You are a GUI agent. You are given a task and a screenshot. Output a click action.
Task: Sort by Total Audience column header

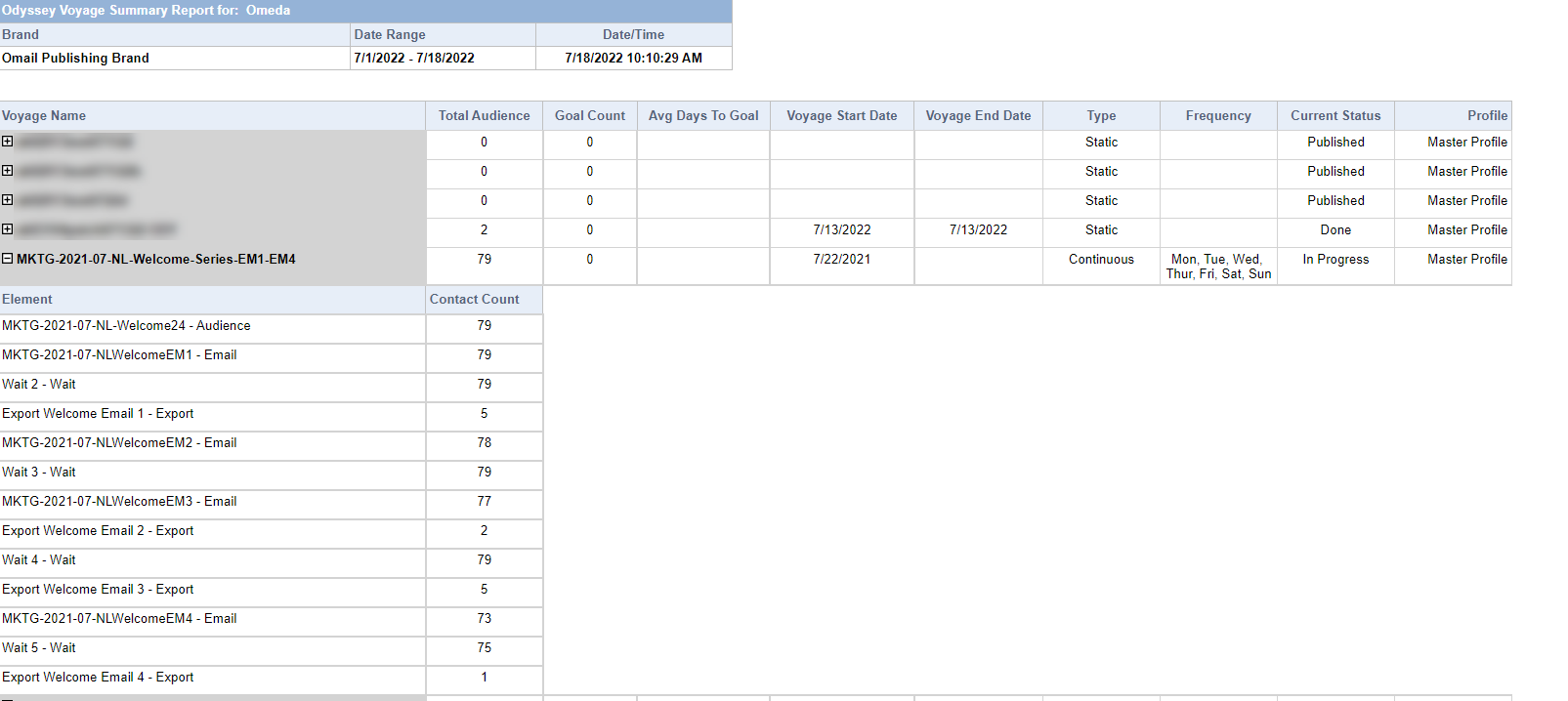point(484,115)
